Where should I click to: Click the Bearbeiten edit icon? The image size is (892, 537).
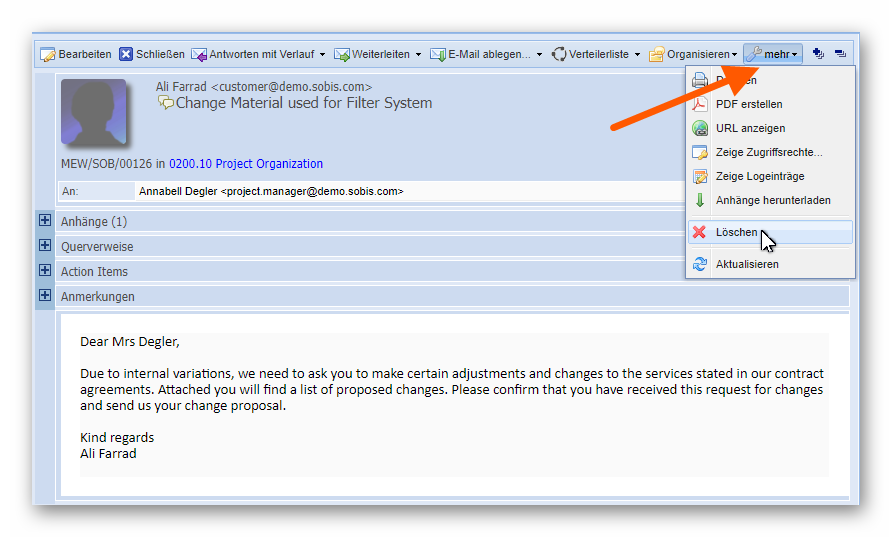tap(47, 55)
